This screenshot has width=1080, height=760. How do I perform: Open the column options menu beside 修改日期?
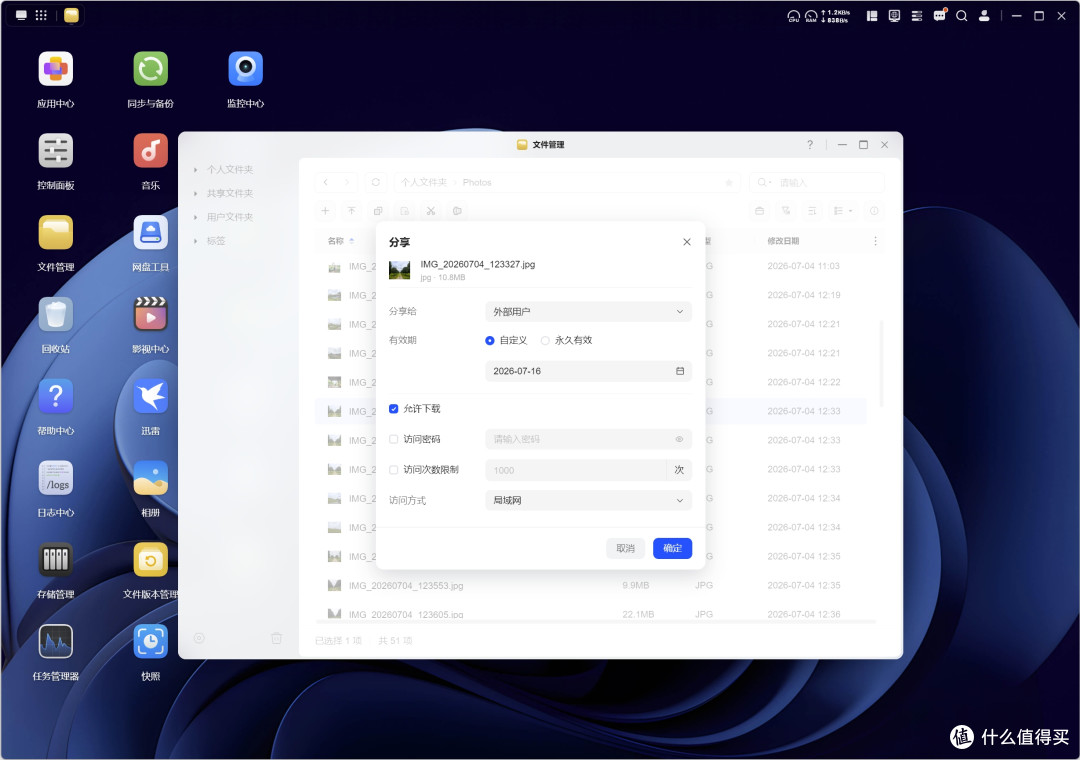click(875, 240)
